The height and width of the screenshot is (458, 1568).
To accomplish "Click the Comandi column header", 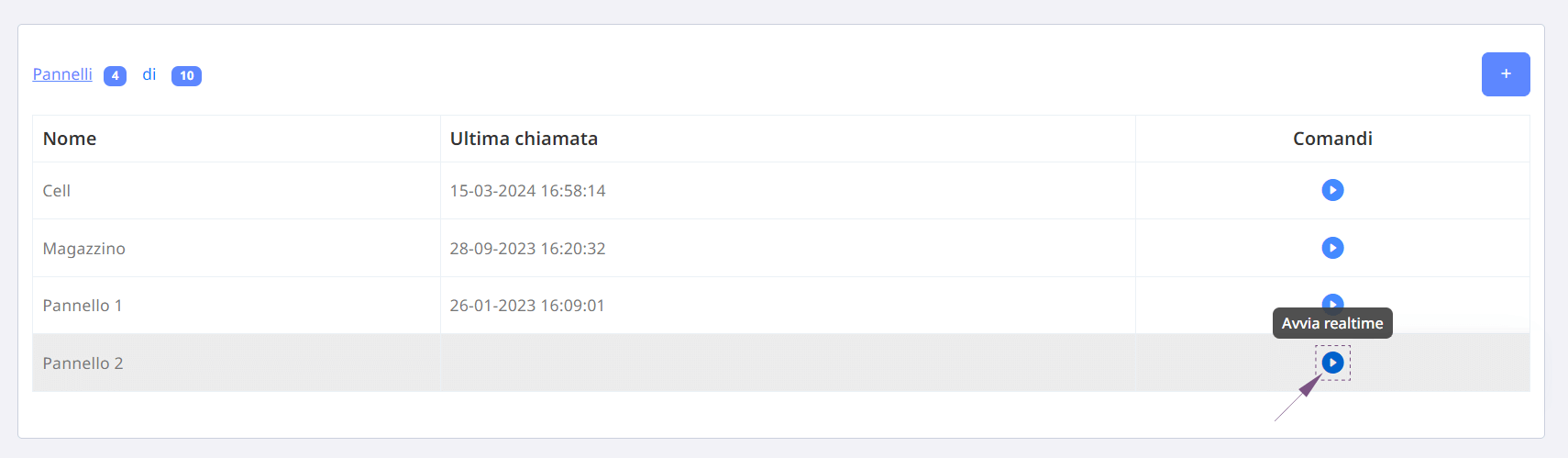I will click(1332, 139).
